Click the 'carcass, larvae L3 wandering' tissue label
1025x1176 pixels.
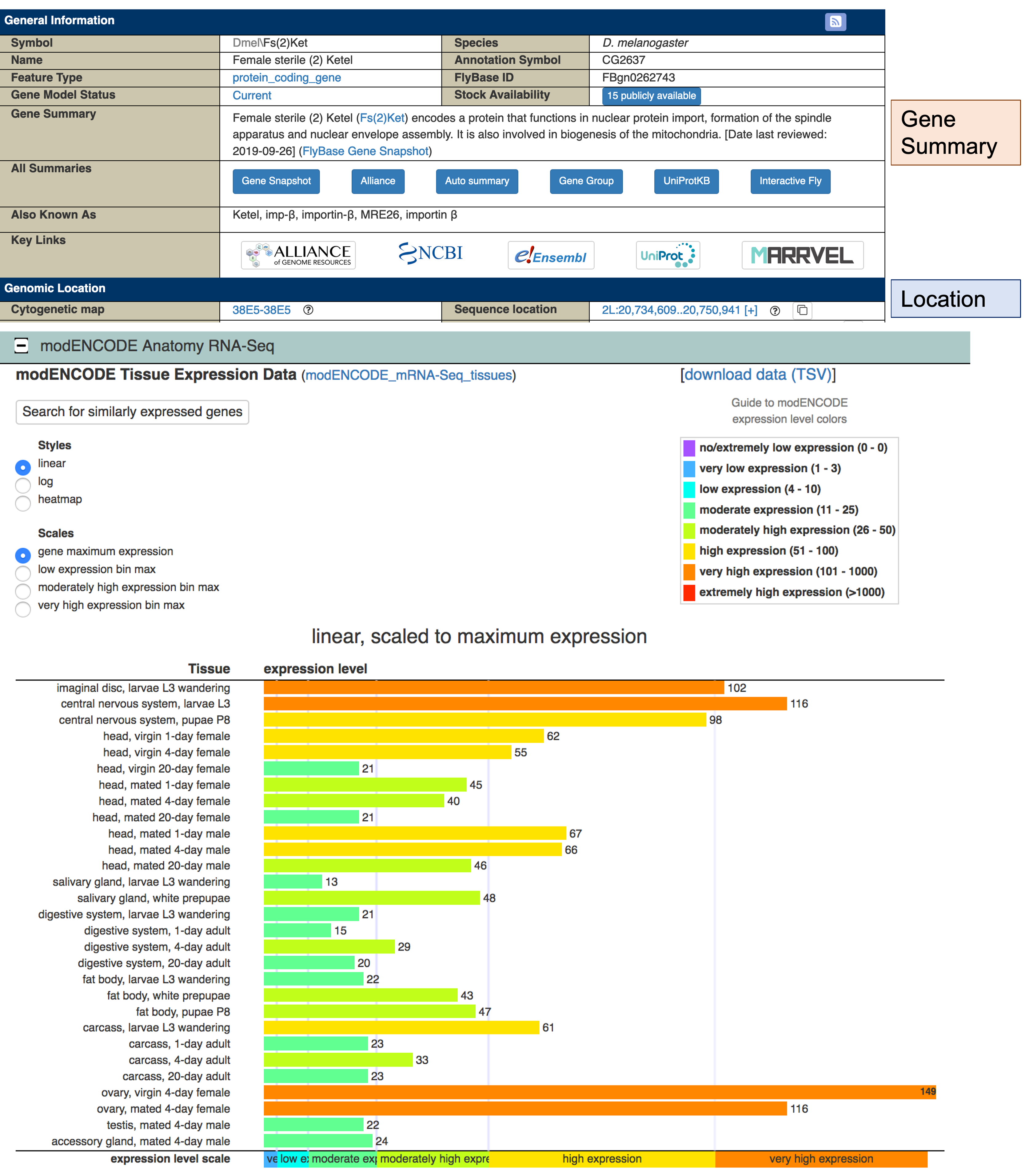click(x=157, y=1027)
